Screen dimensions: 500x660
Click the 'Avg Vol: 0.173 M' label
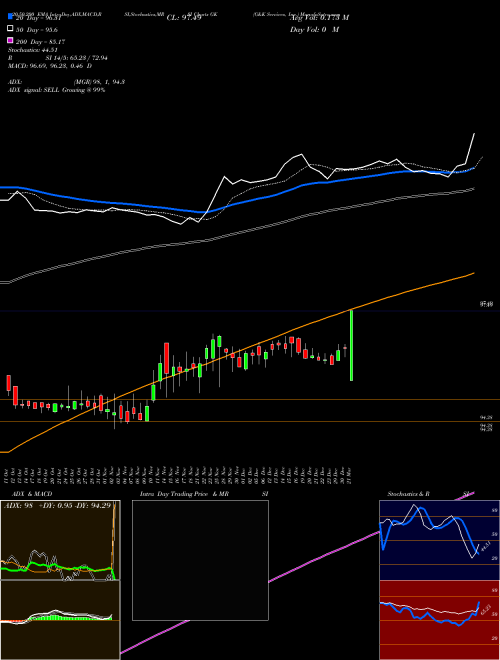tap(319, 18)
